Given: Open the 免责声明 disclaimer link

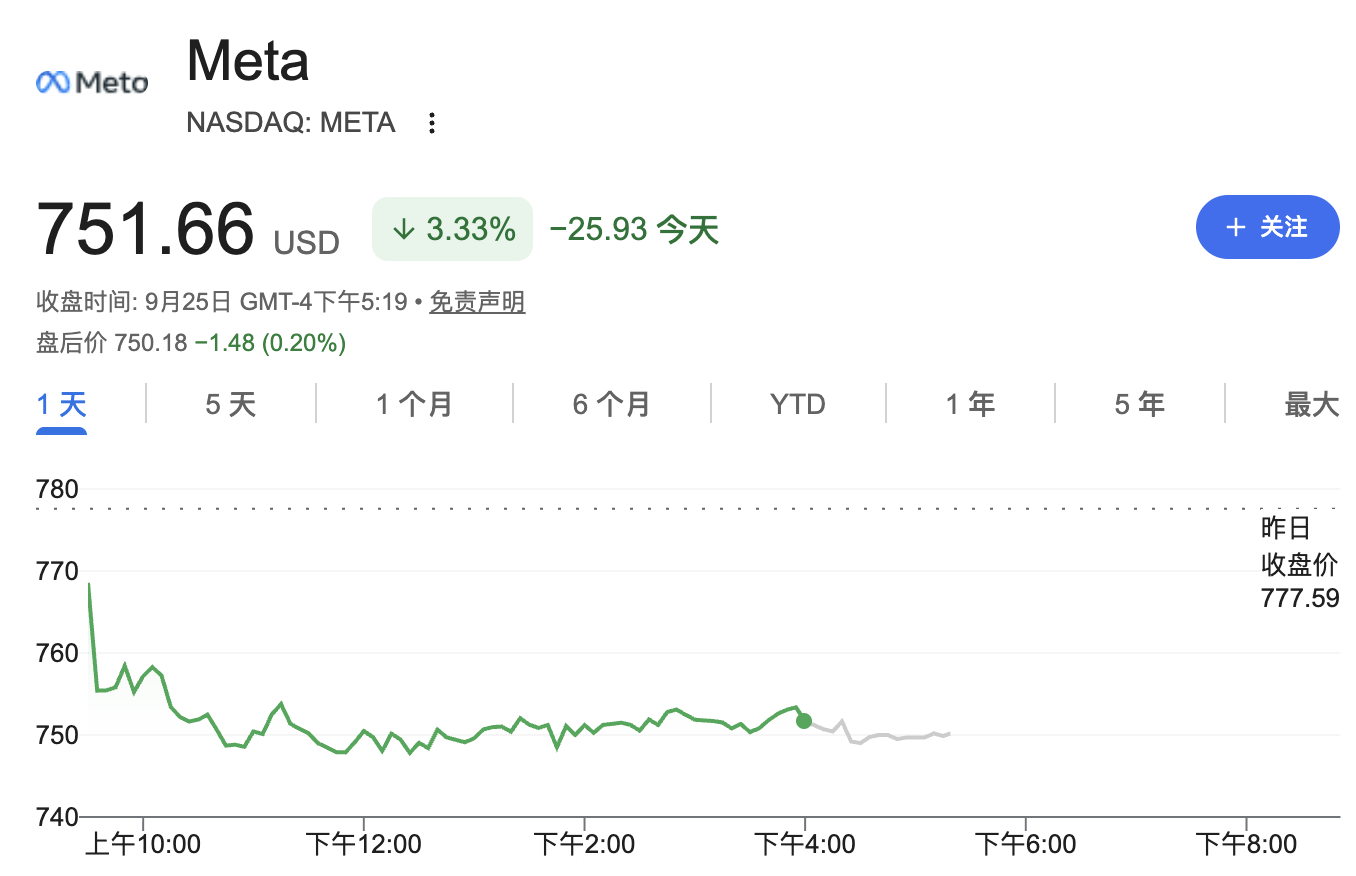Looking at the screenshot, I should tap(477, 302).
